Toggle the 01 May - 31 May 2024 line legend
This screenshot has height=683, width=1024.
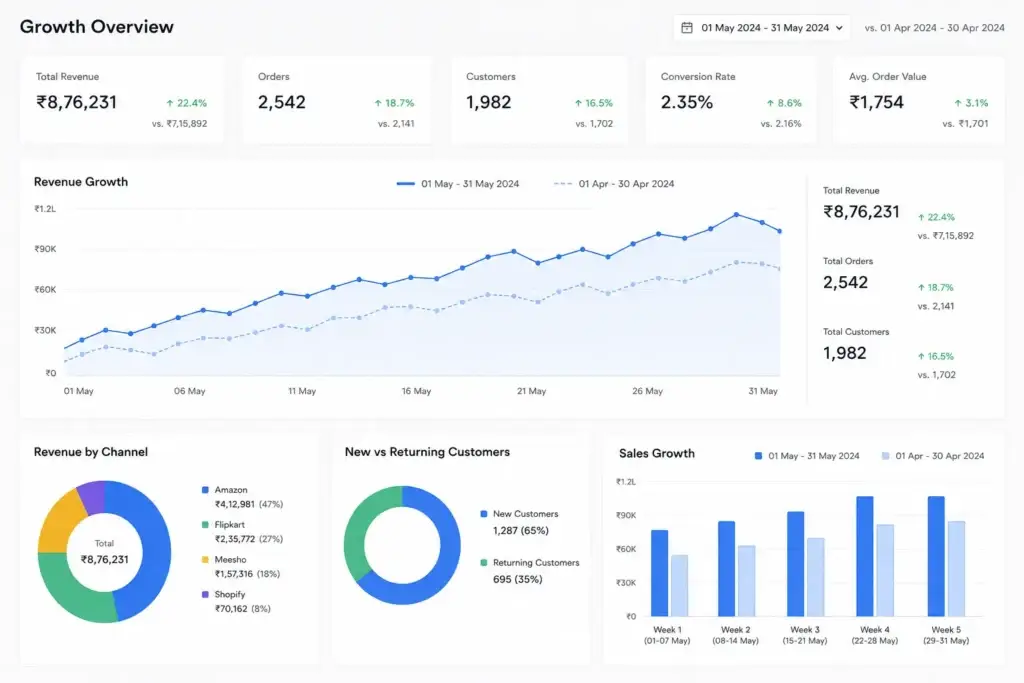(x=458, y=184)
